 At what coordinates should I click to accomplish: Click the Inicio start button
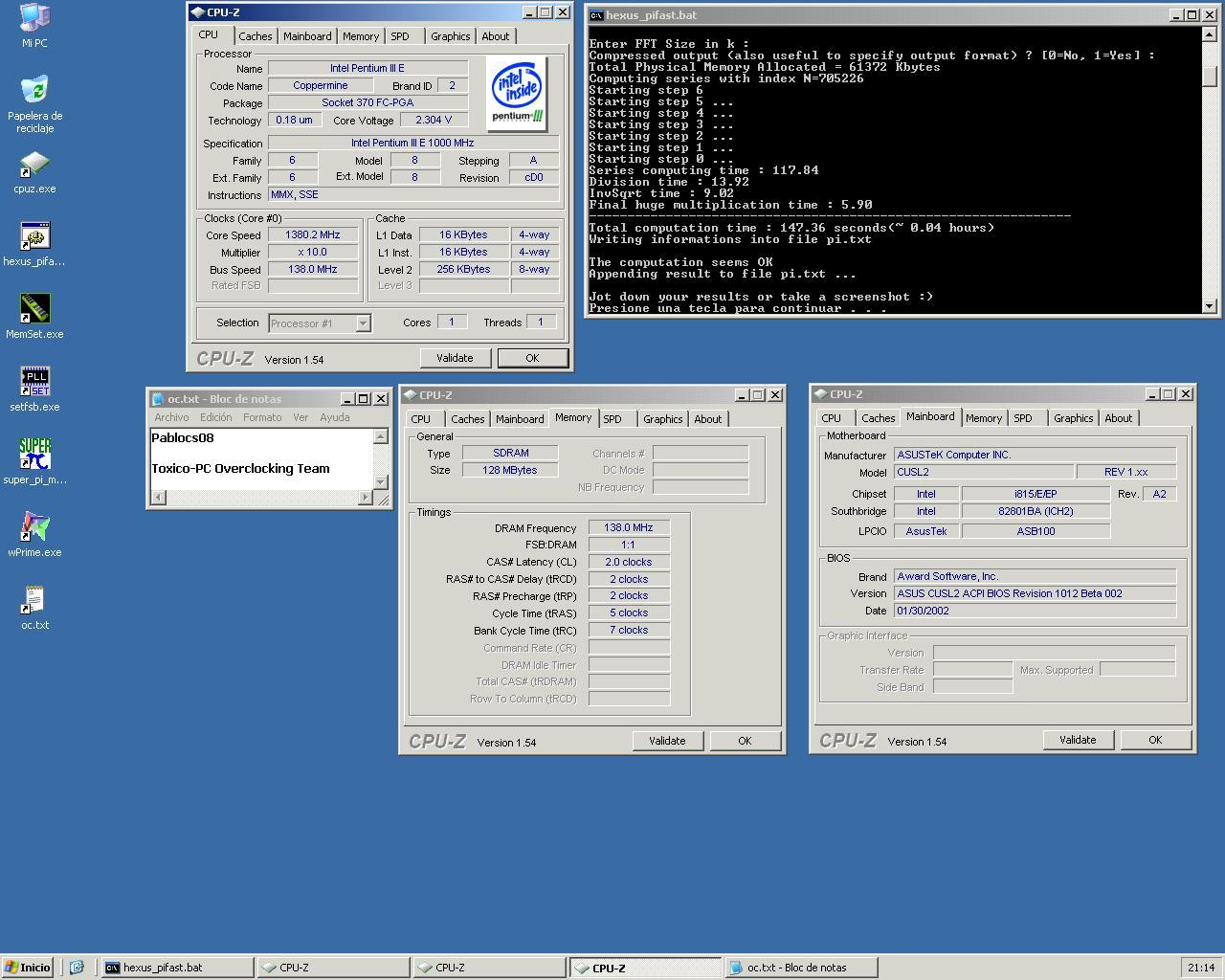[28, 968]
